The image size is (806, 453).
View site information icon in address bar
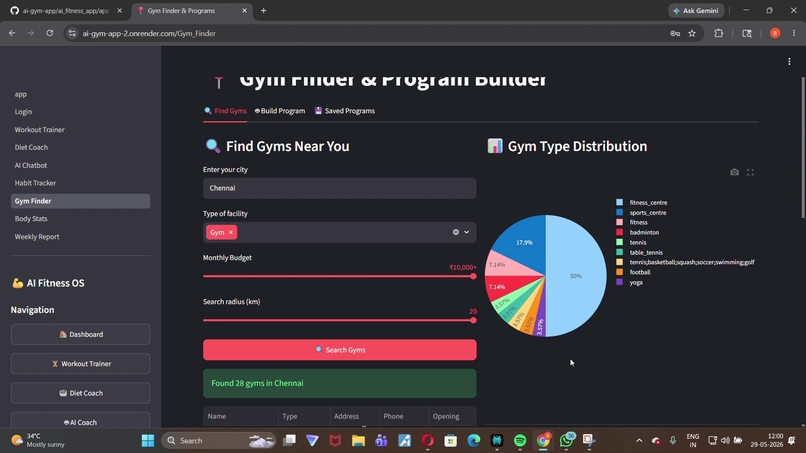(72, 33)
